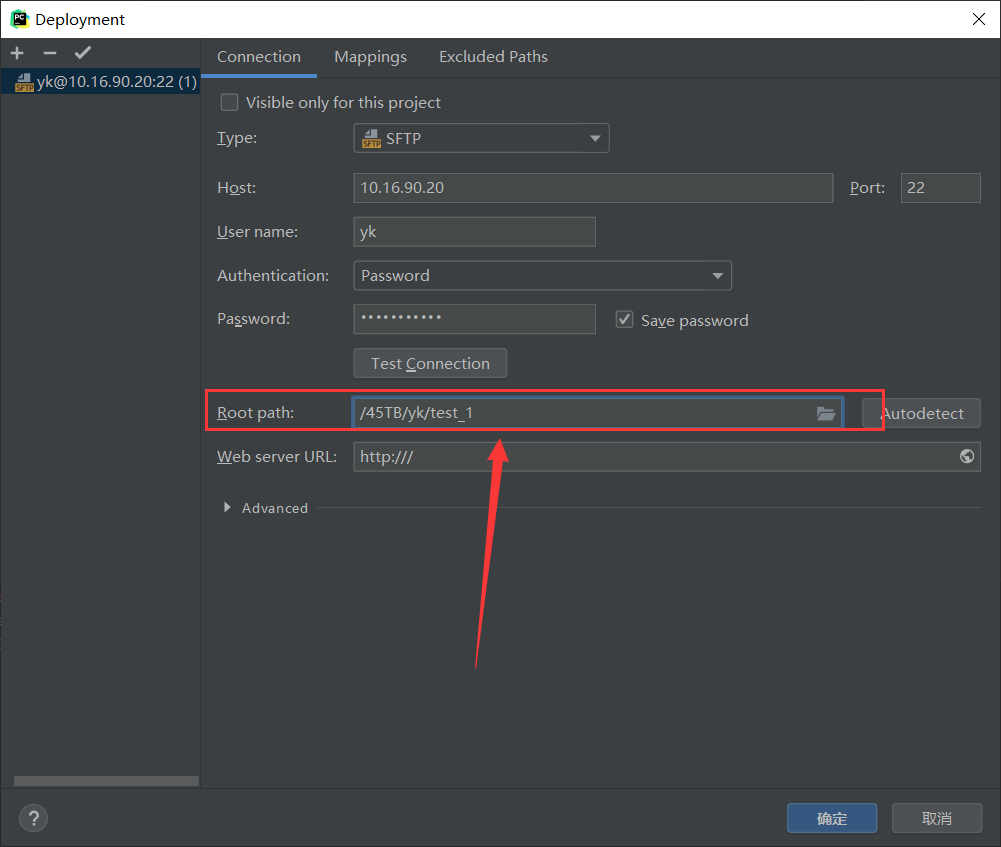Expand the Advanced section
The width and height of the screenshot is (1001, 847).
click(227, 507)
